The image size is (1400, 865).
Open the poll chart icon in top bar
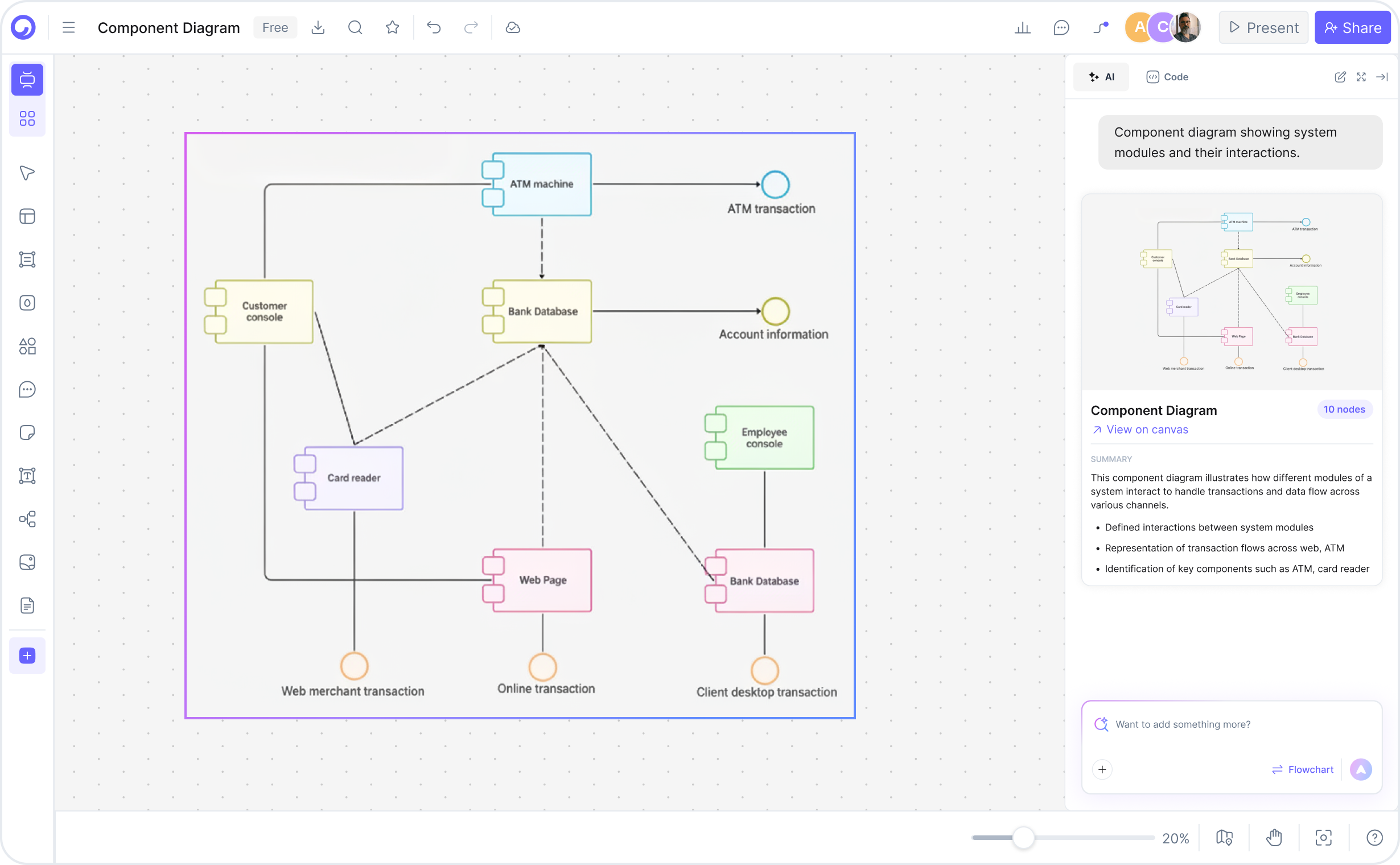1022,27
